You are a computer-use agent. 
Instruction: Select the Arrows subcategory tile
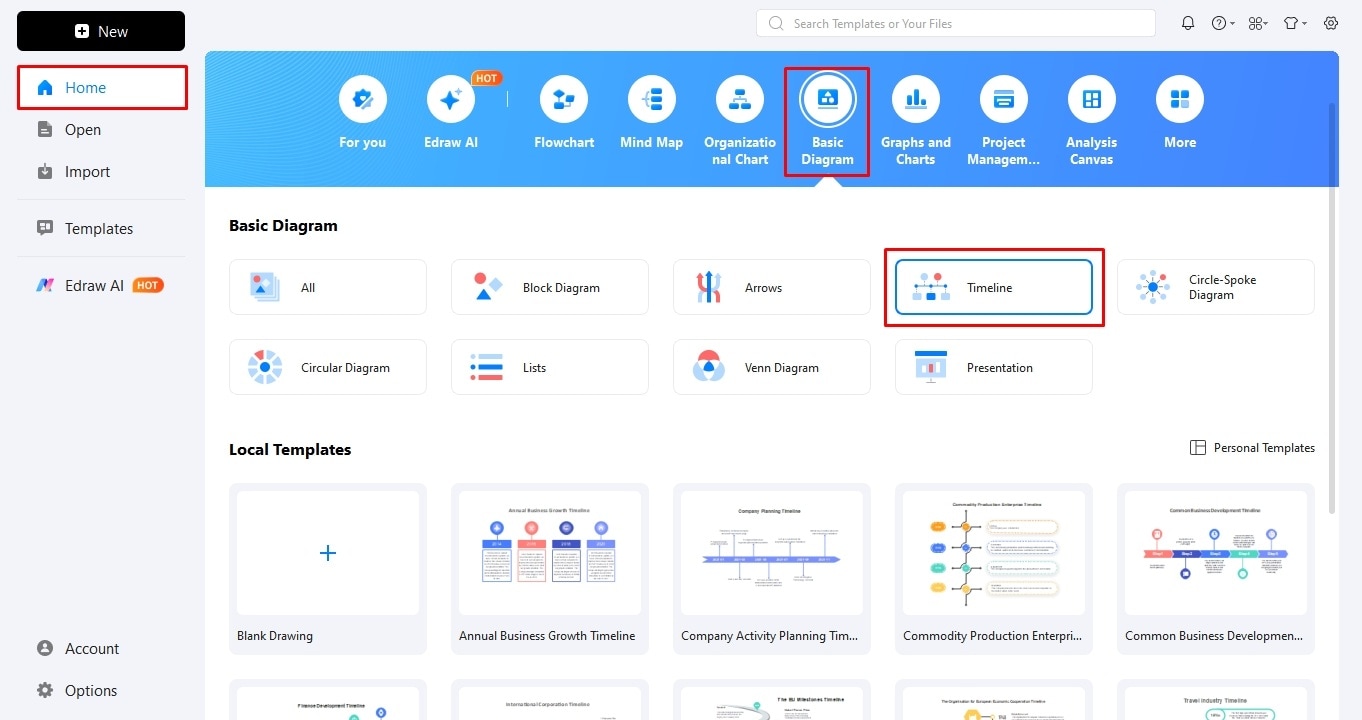pos(772,287)
